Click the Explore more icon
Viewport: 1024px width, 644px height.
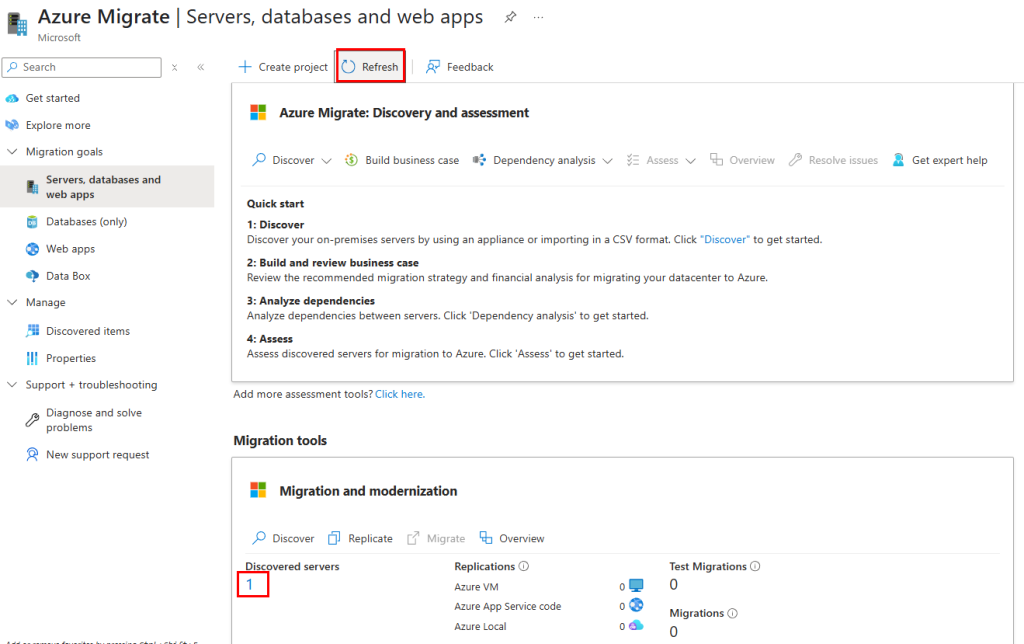click(12, 125)
